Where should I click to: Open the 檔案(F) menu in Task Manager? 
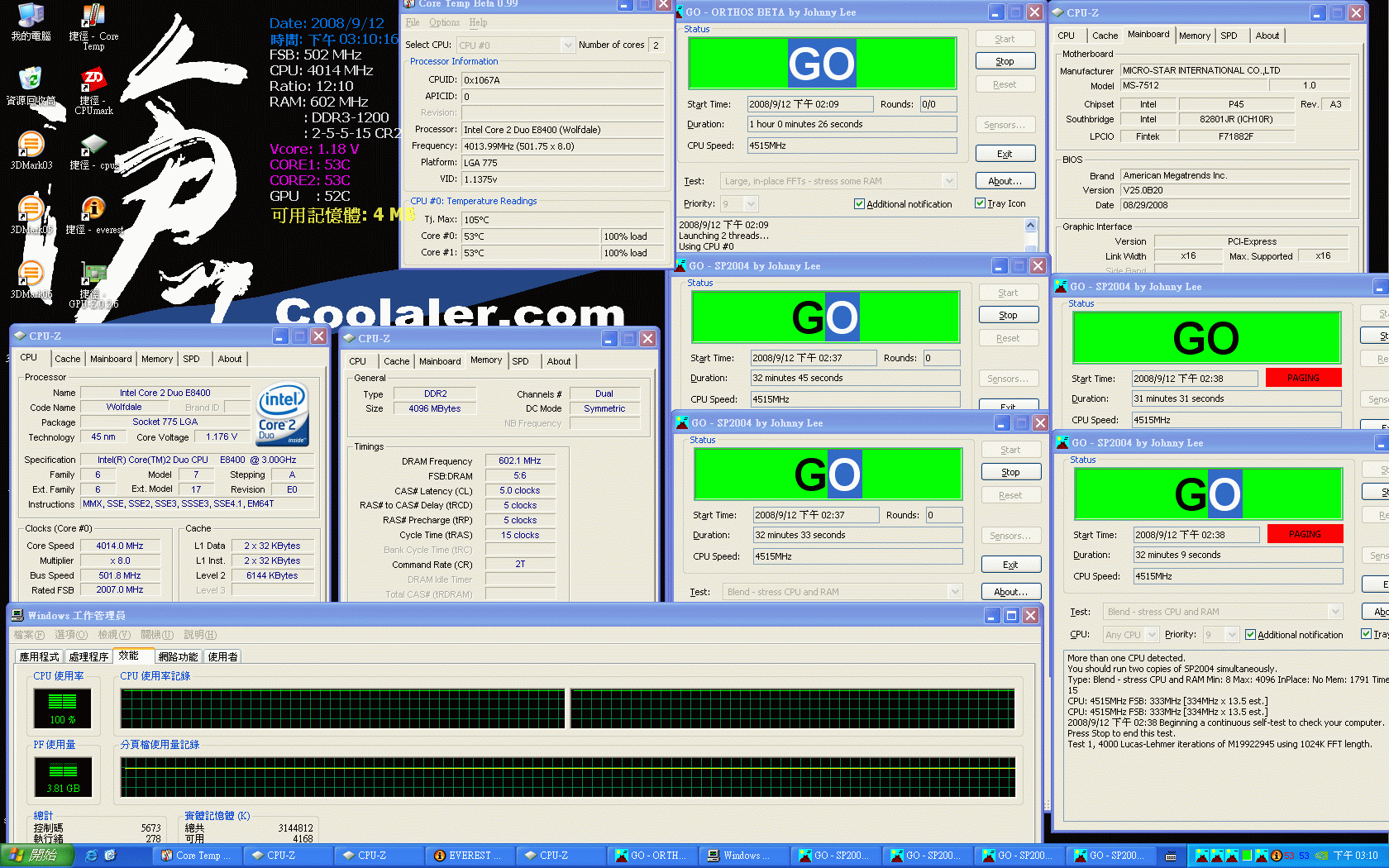[29, 635]
